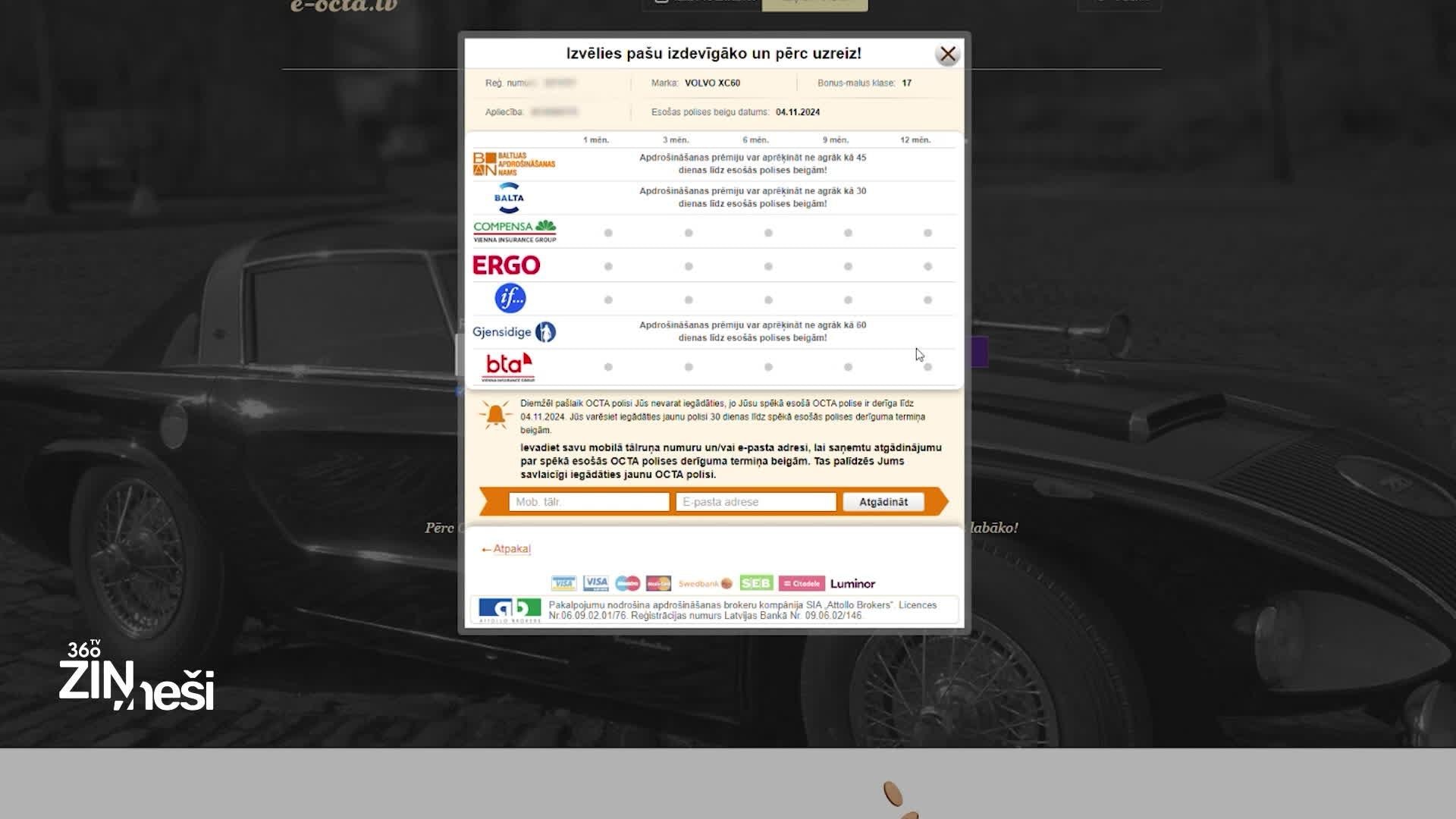
Task: Click the E-pasta adrese field
Action: tap(755, 502)
